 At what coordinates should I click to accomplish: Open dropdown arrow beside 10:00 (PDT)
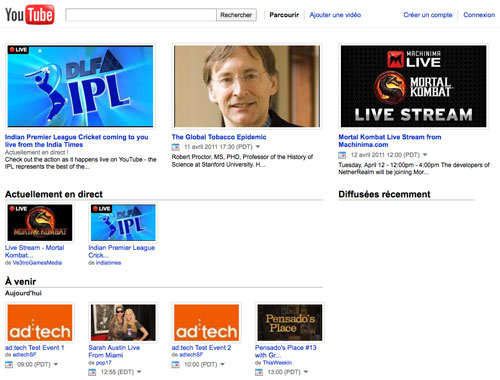click(x=222, y=364)
